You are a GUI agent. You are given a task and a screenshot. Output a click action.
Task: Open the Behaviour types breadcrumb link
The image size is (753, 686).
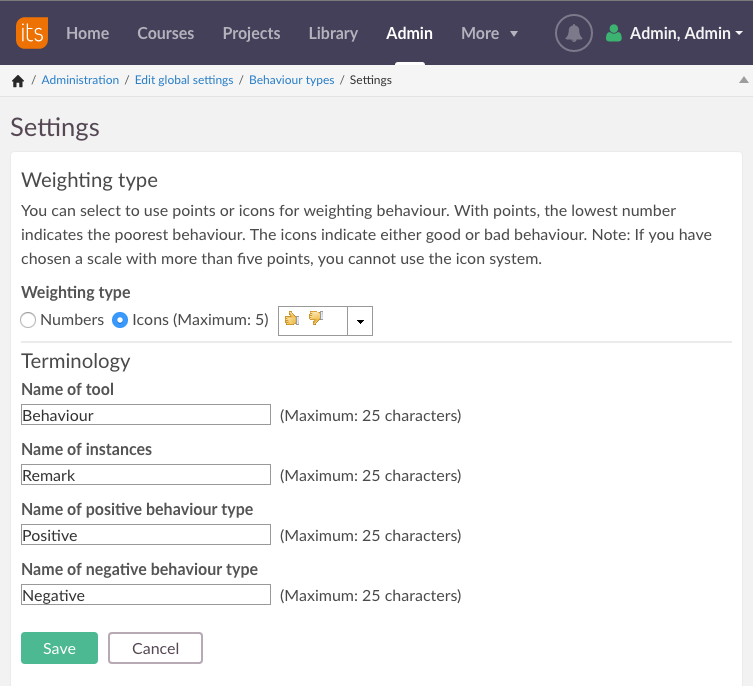pyautogui.click(x=291, y=80)
